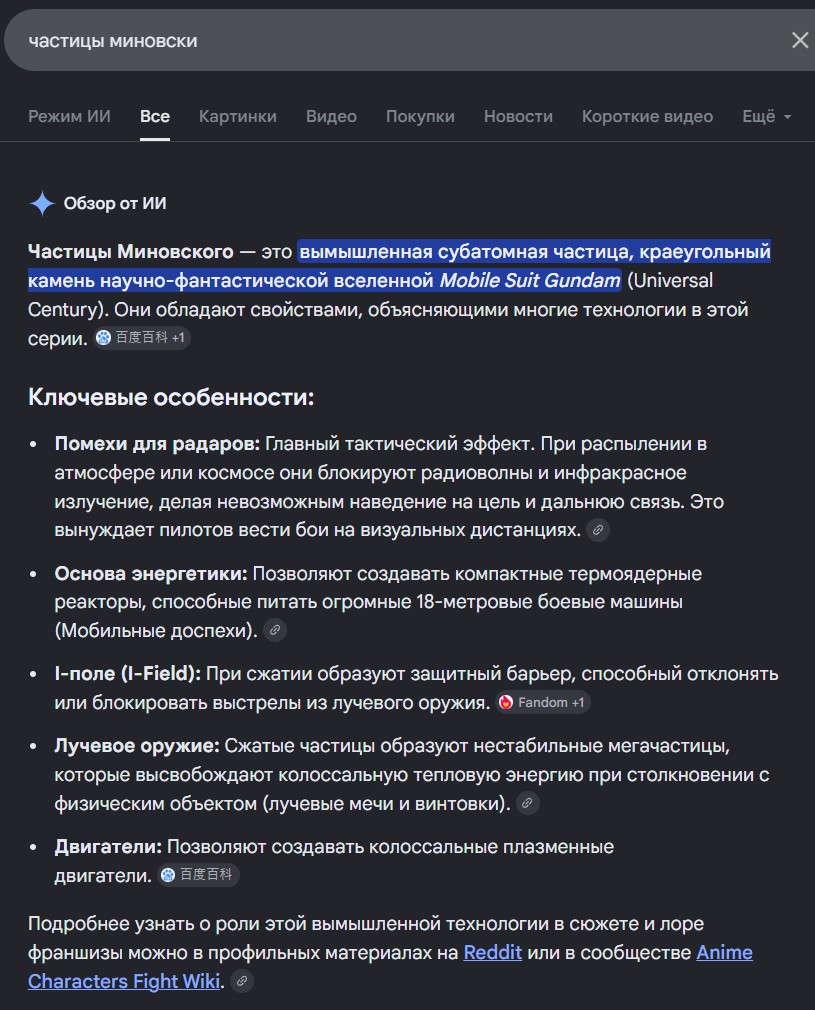Click the Fandom +1 source chip

(542, 702)
